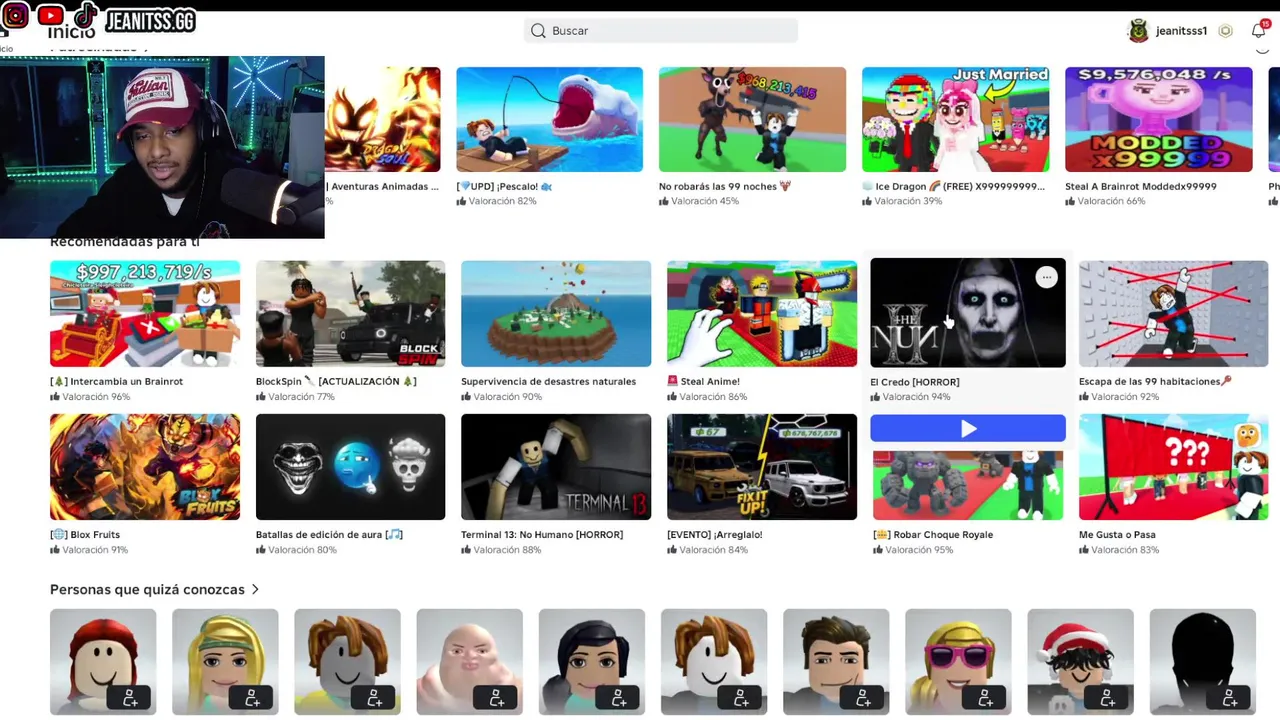Open Robar Choque Royale title
This screenshot has height=720, width=1280.
933,535
